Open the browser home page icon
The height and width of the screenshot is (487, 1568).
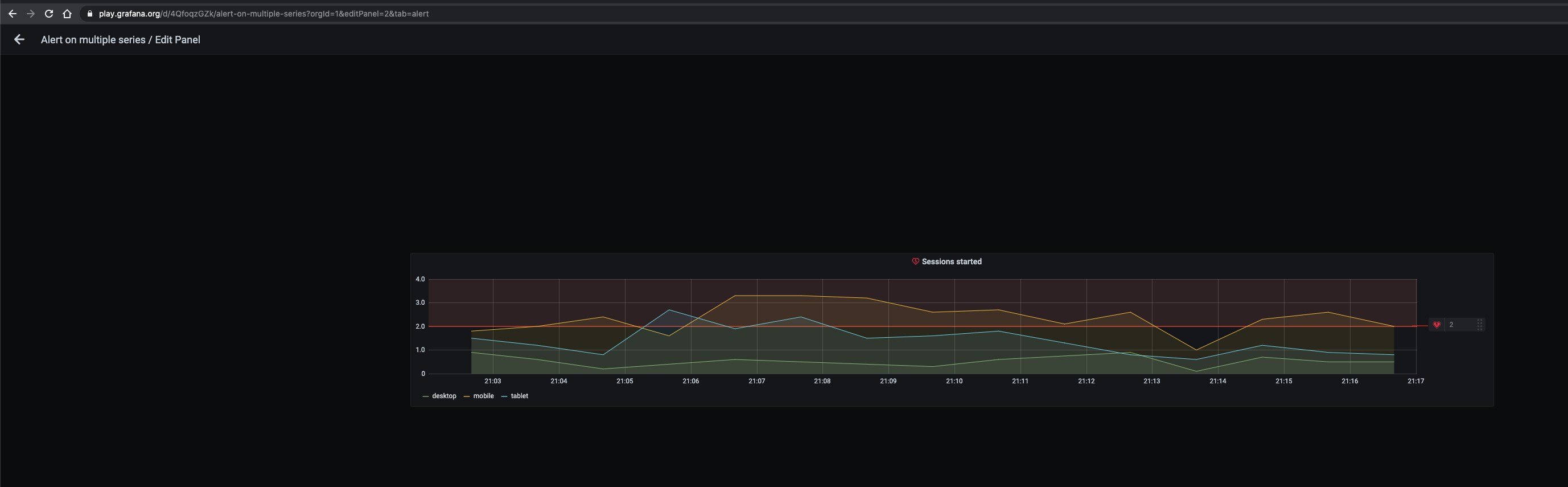click(67, 14)
